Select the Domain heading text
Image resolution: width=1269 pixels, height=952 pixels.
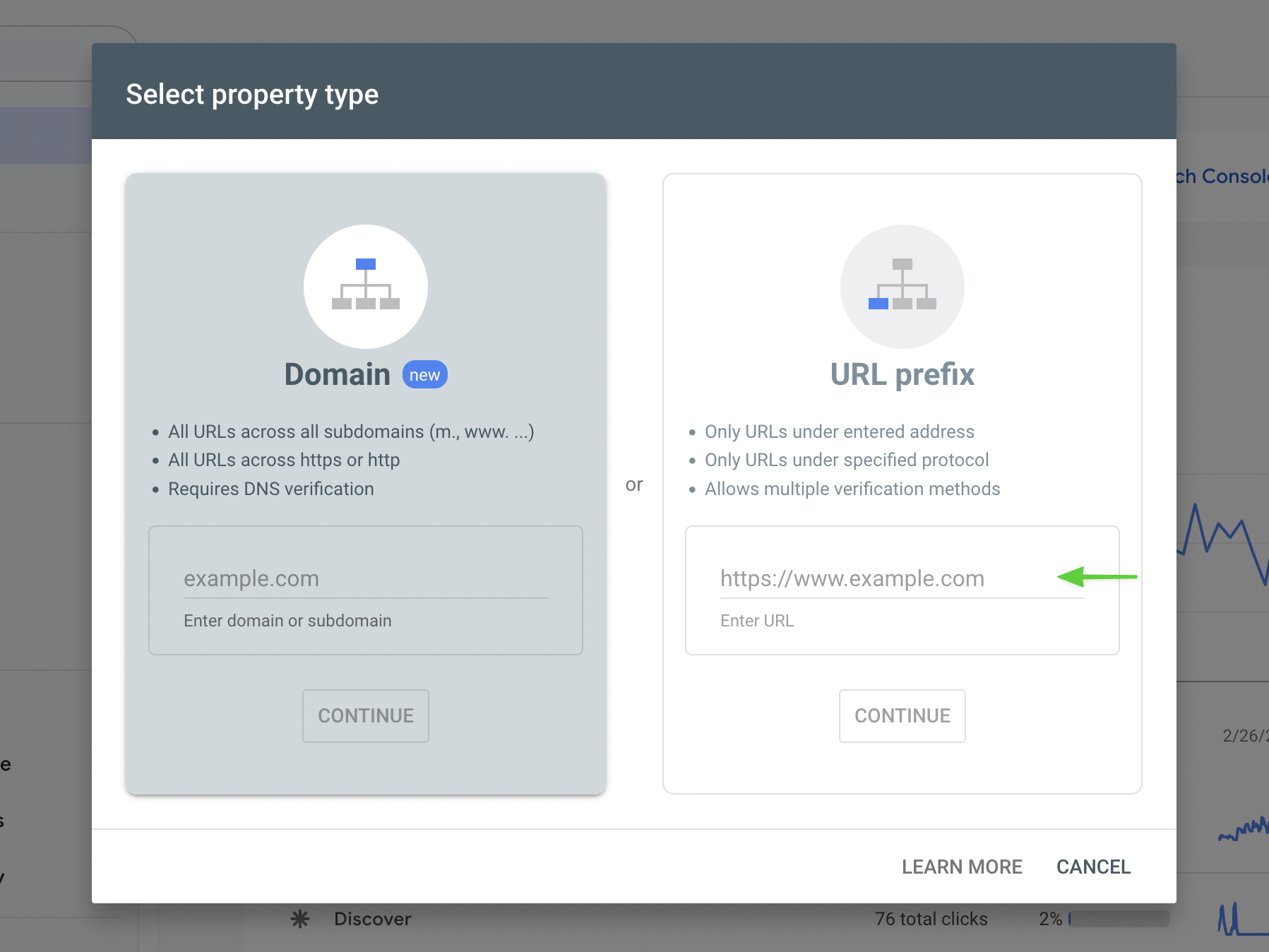(x=338, y=375)
